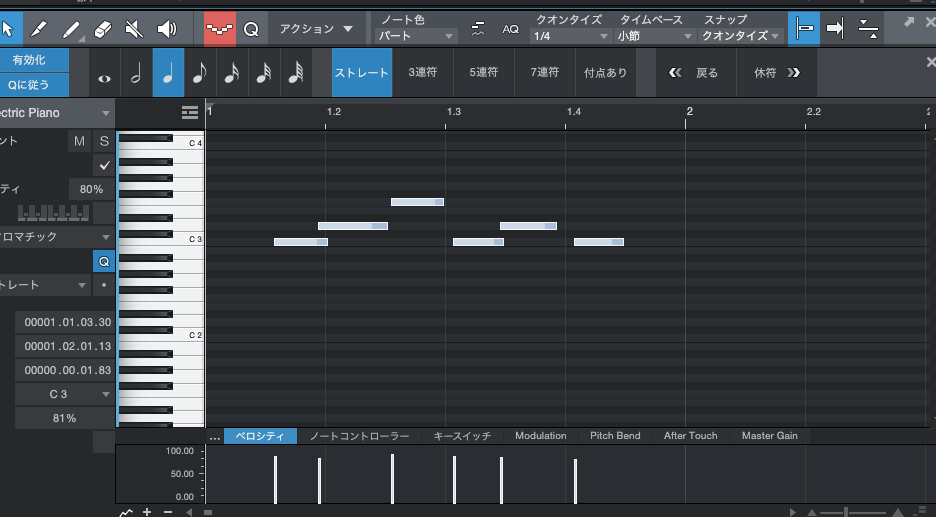The width and height of the screenshot is (936, 517).
Task: Open the C 3 pitch dropdown
Action: pyautogui.click(x=65, y=394)
